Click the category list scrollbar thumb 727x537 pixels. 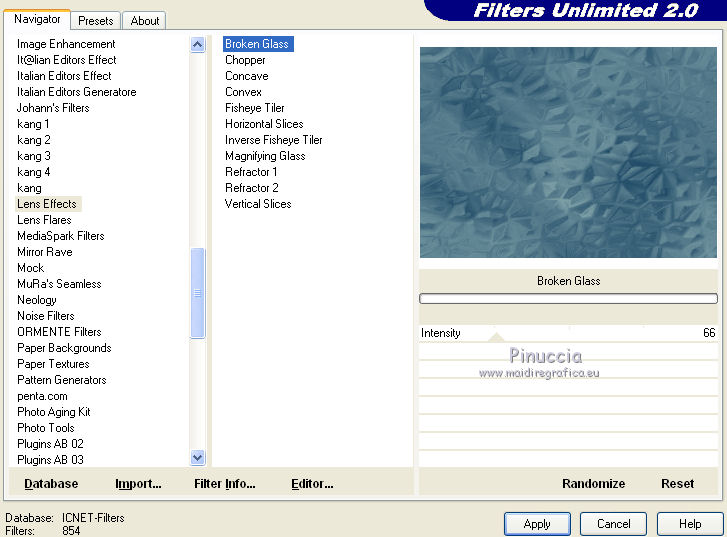point(198,293)
